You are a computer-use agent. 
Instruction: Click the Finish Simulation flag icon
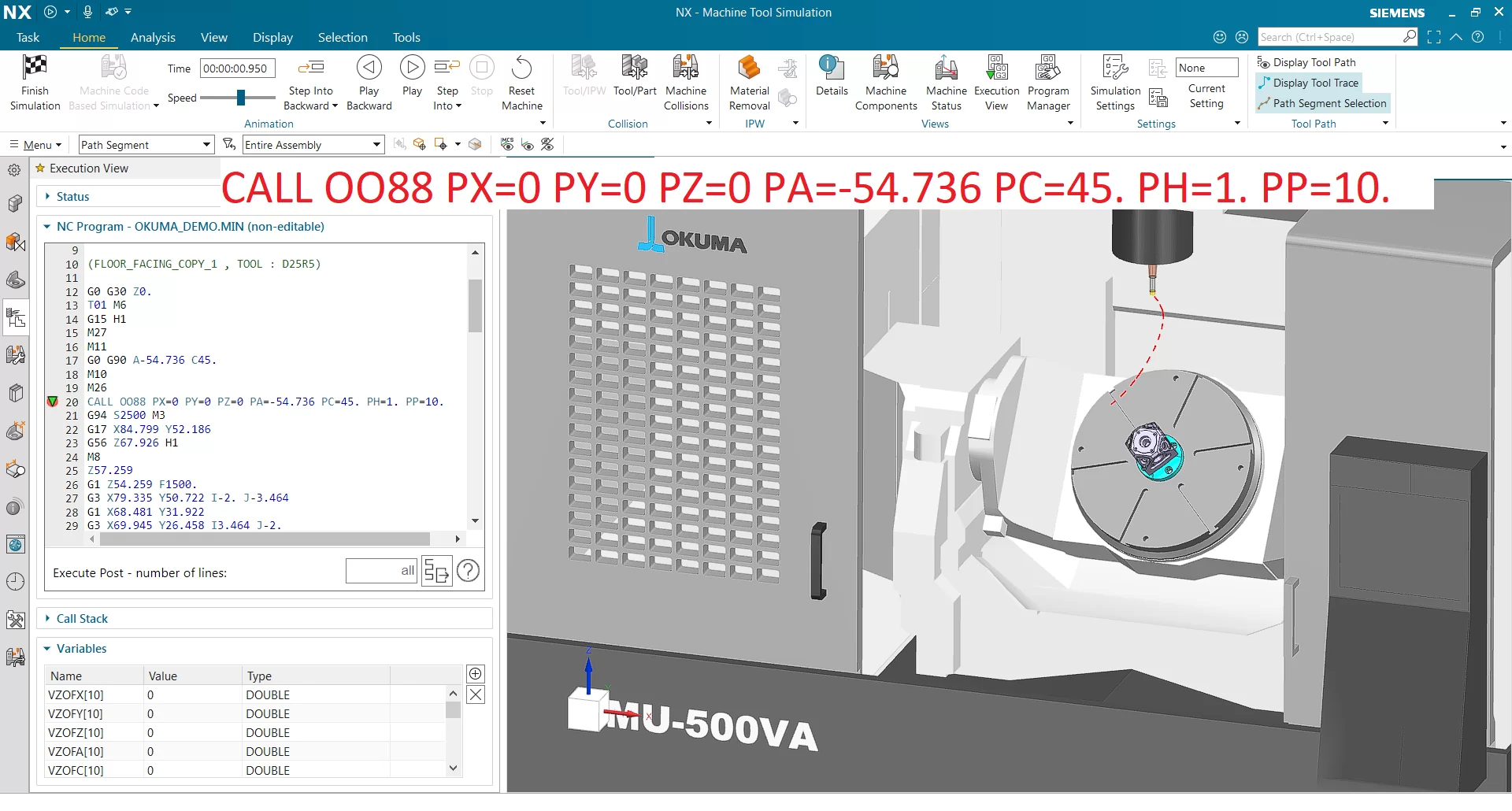pyautogui.click(x=35, y=68)
